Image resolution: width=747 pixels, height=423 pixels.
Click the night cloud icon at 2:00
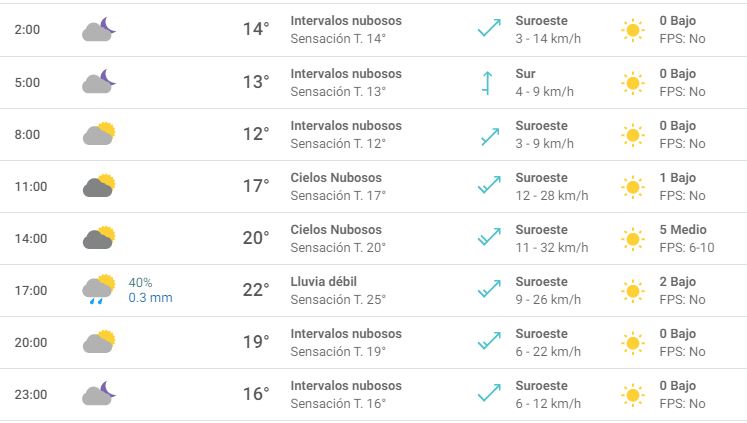(x=99, y=29)
